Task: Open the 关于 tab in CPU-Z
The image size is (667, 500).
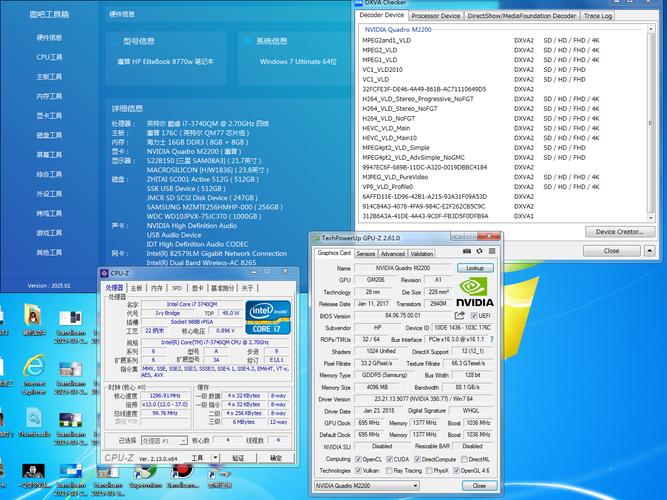Action: tap(247, 288)
